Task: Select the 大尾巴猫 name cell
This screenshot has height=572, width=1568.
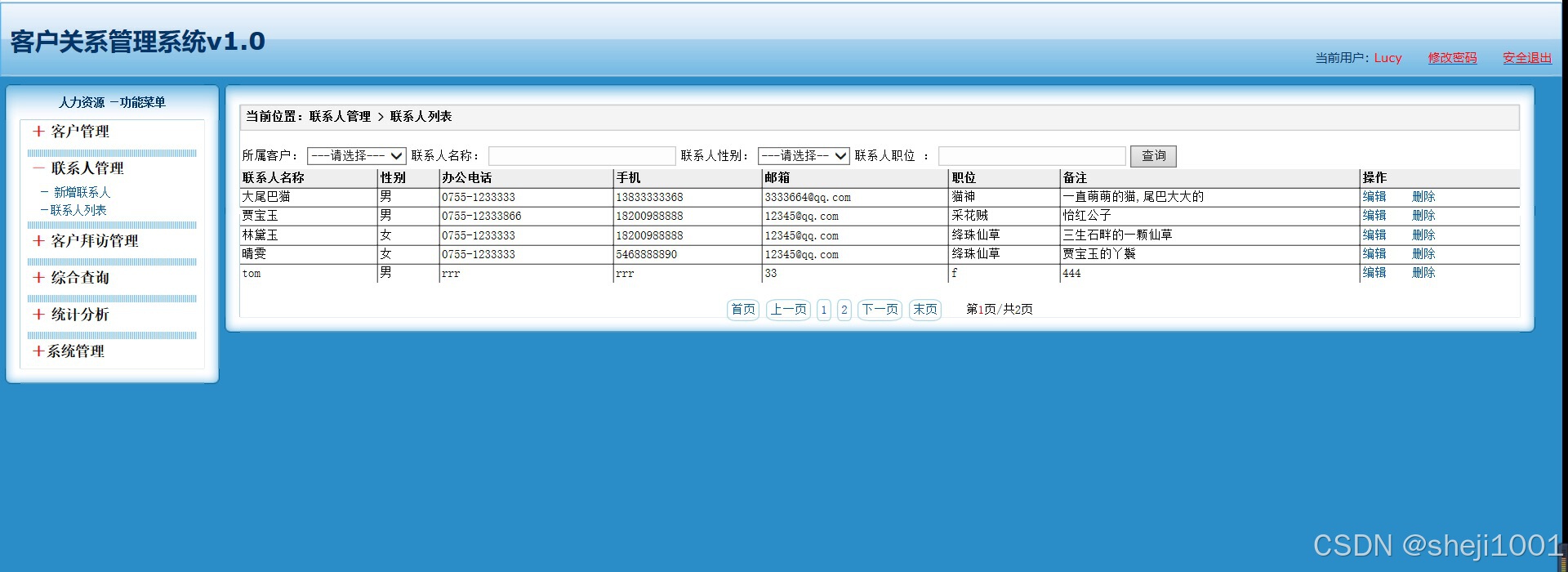Action: [266, 197]
